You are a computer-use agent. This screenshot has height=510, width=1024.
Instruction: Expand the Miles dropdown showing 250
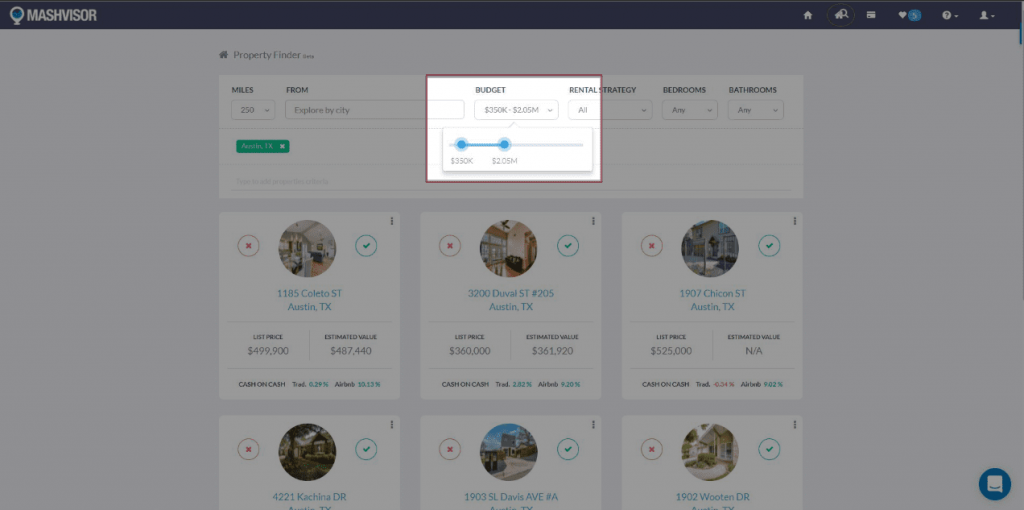coord(253,110)
